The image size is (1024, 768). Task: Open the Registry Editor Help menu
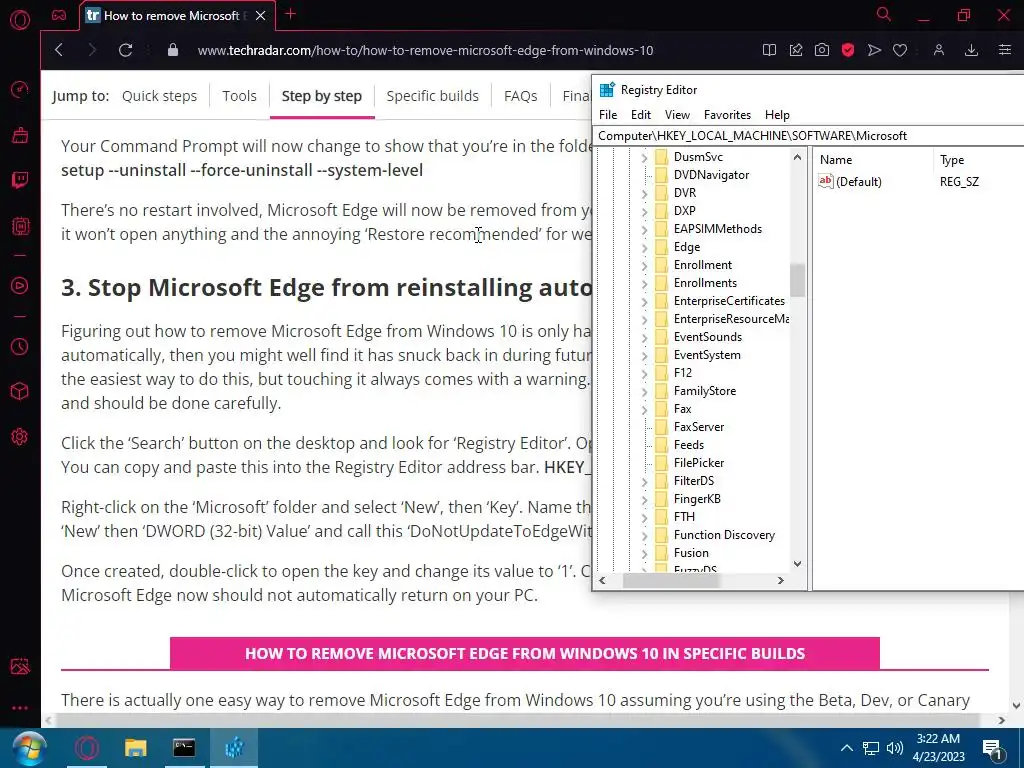777,114
